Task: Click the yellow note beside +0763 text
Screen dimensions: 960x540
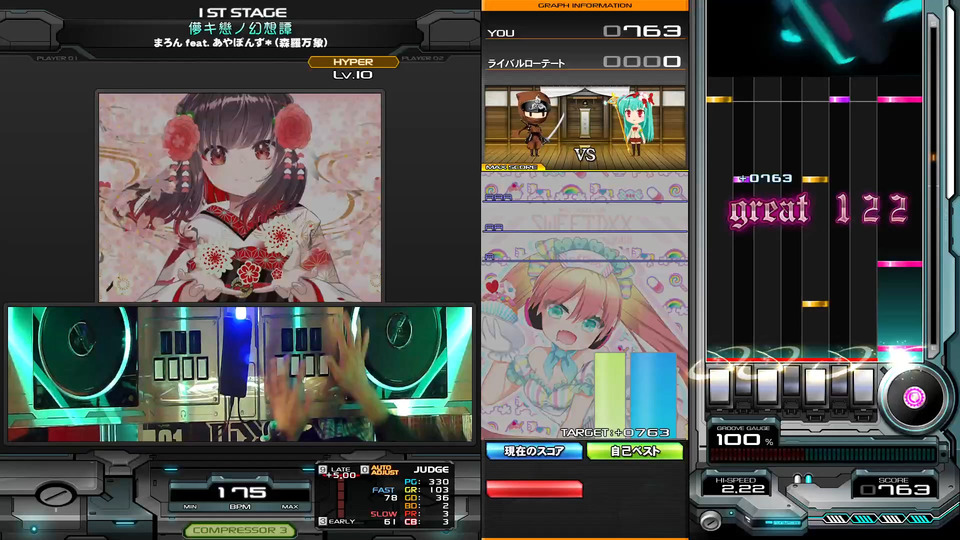Action: click(815, 179)
